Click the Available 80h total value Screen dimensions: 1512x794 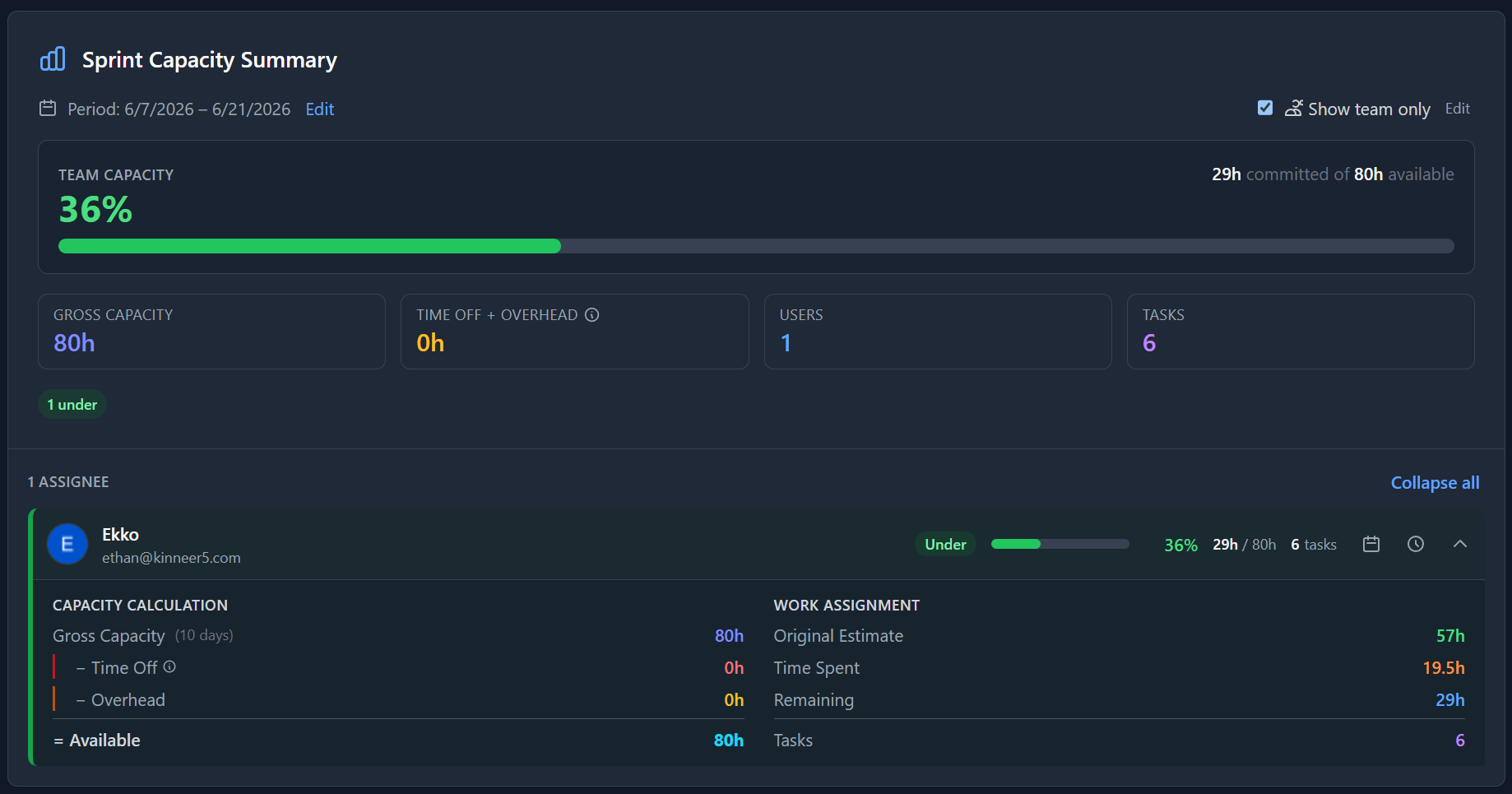pos(729,741)
